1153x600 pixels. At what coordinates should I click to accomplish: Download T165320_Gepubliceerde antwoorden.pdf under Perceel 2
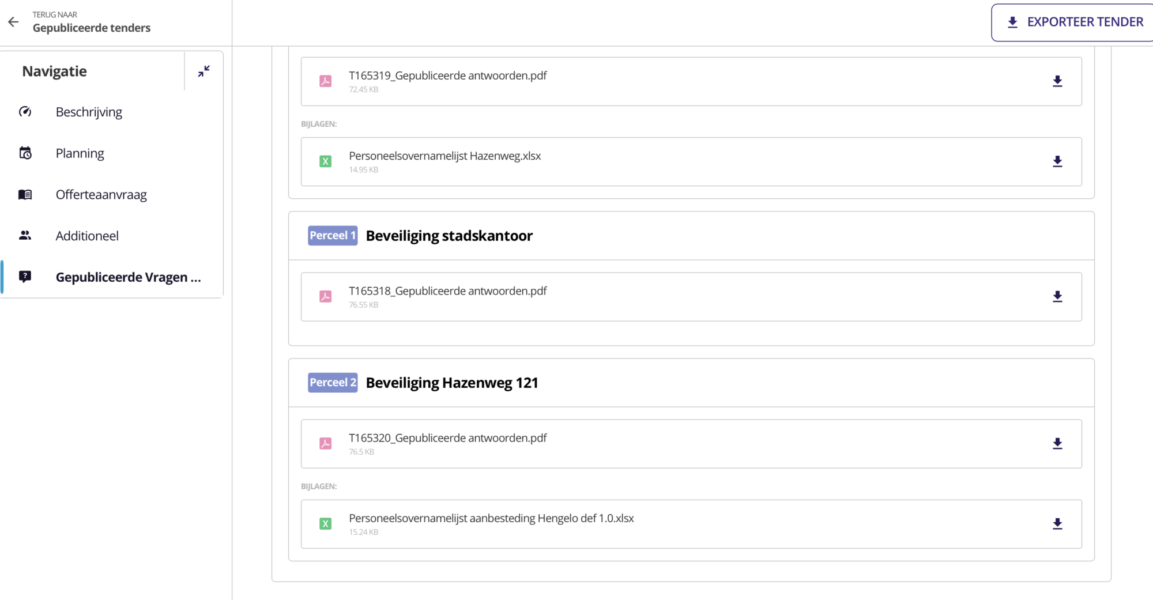click(1057, 443)
